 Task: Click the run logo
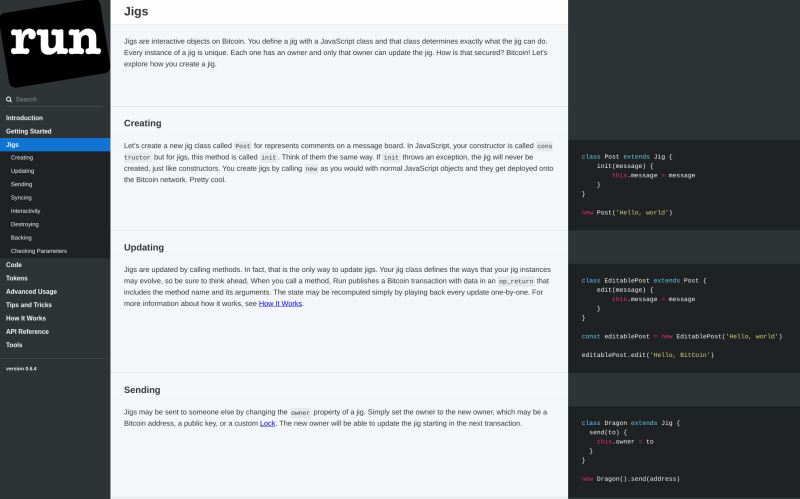tap(55, 43)
